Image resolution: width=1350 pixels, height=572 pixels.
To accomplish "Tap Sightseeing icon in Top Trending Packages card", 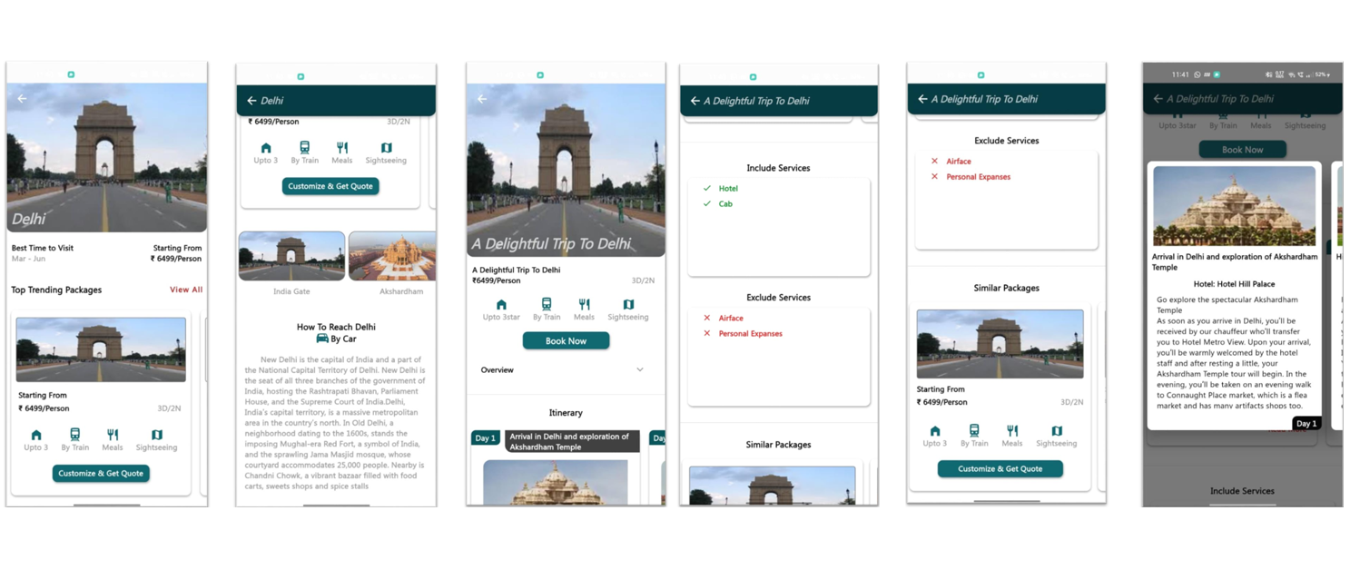I will [x=156, y=435].
